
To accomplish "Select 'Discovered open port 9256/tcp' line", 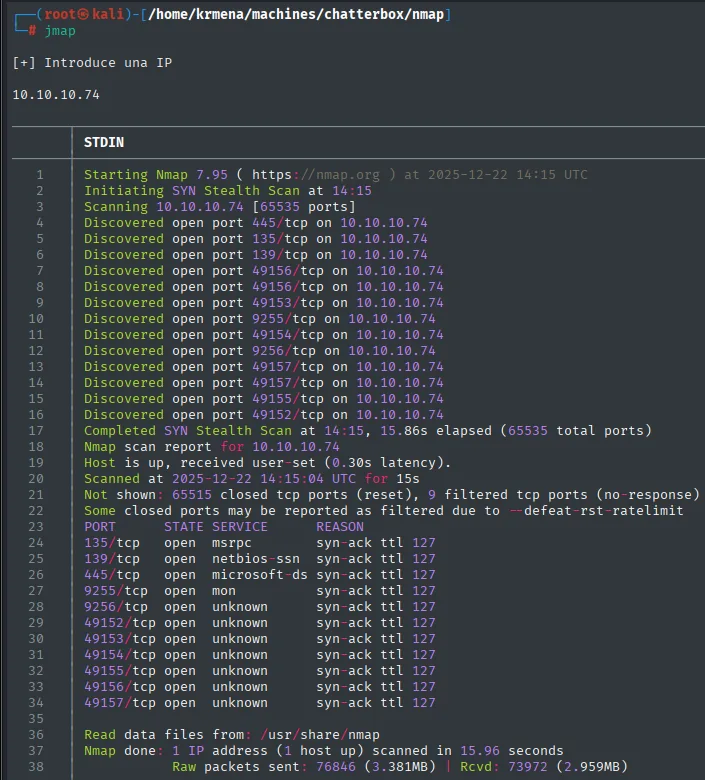I will 259,350.
